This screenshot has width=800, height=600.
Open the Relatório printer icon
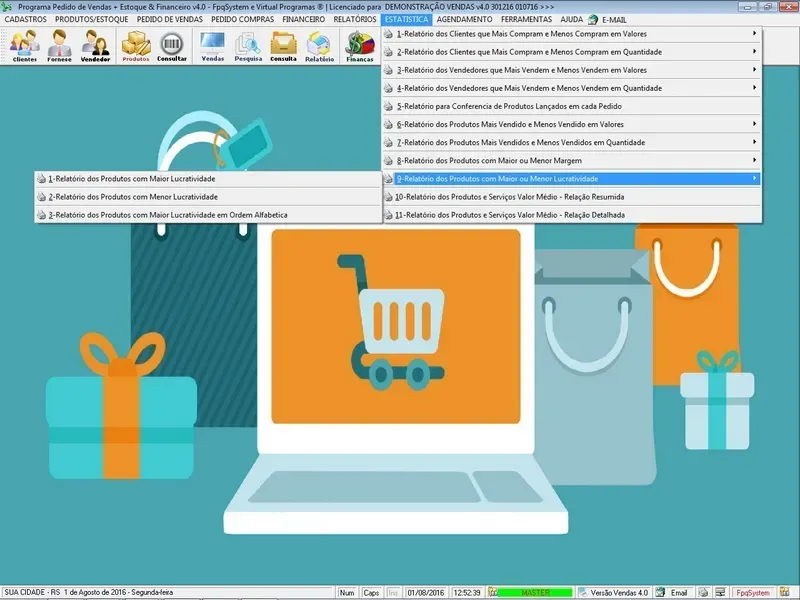tap(320, 46)
